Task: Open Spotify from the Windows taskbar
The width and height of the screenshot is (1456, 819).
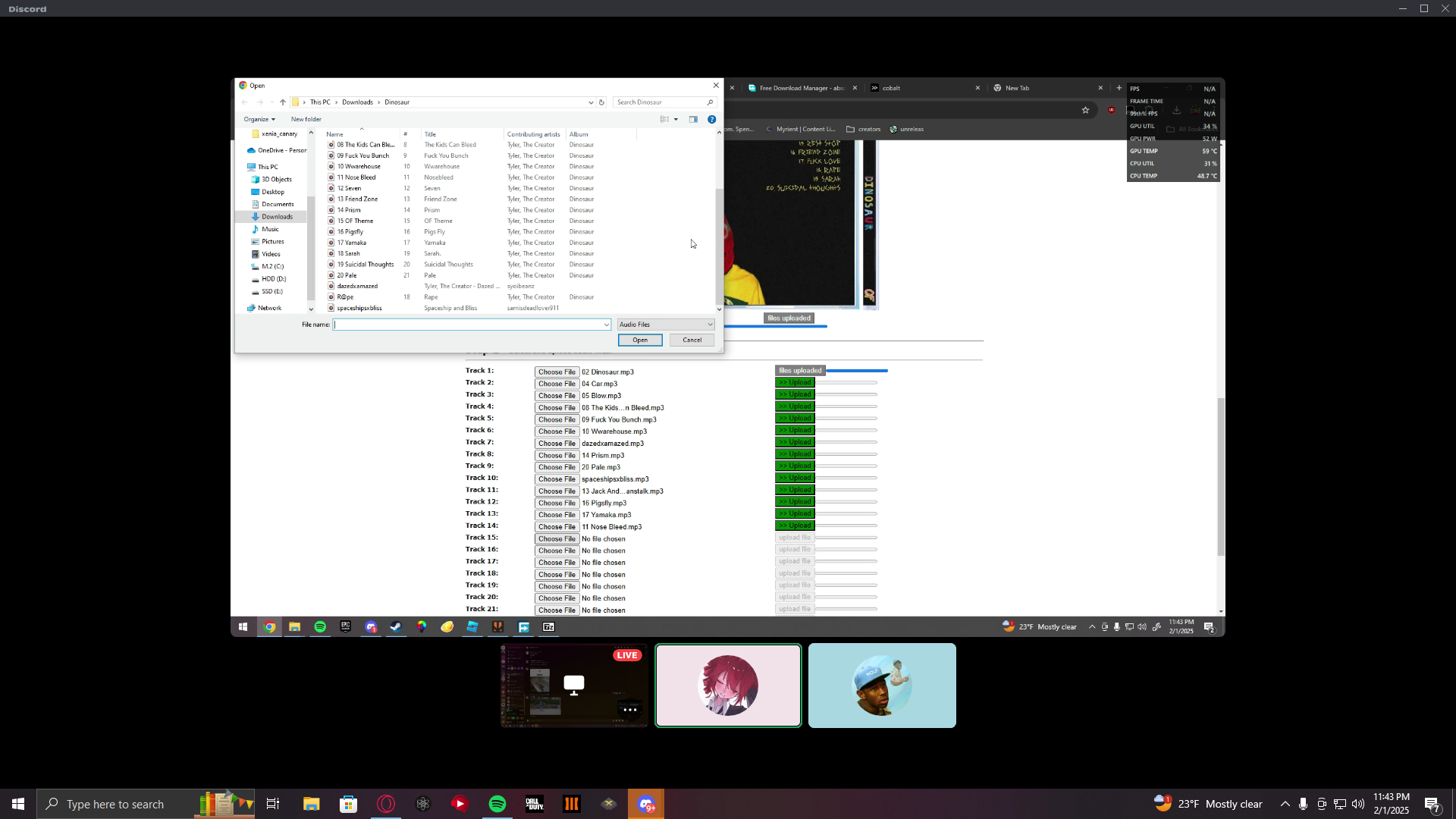Action: [497, 804]
